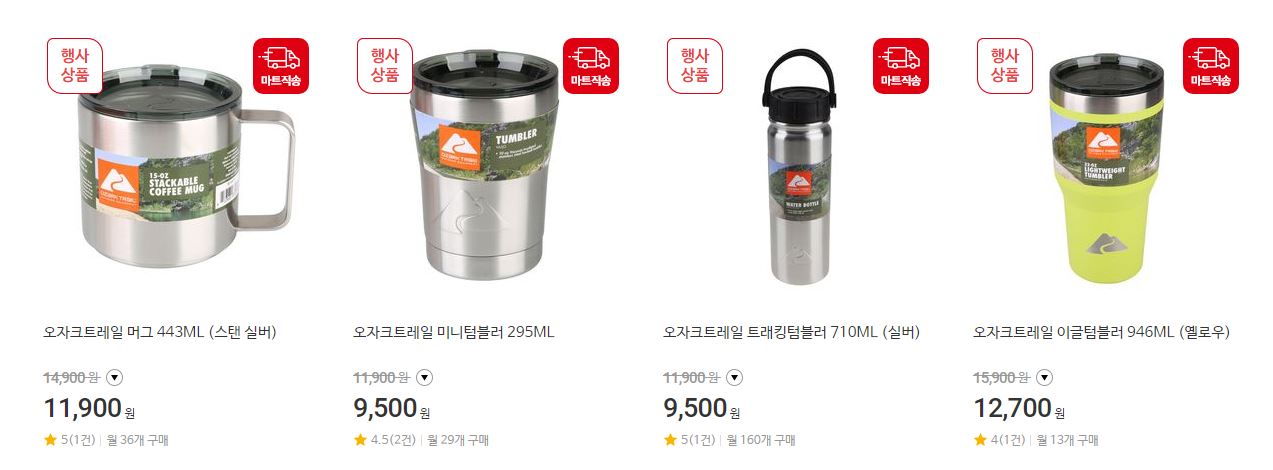Open price dropdown for trekking tumbler 710ML

[734, 378]
